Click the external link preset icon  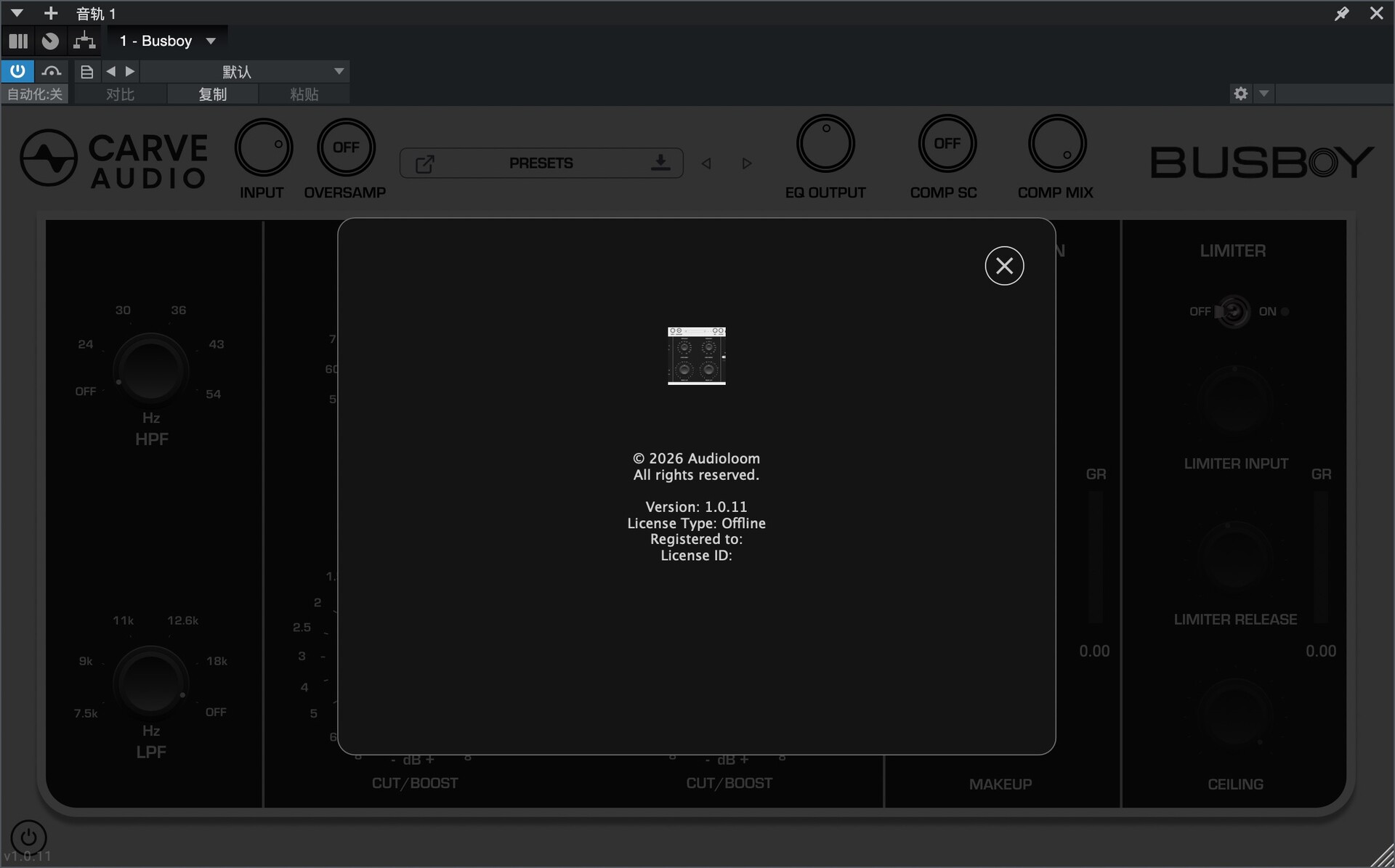[x=425, y=163]
